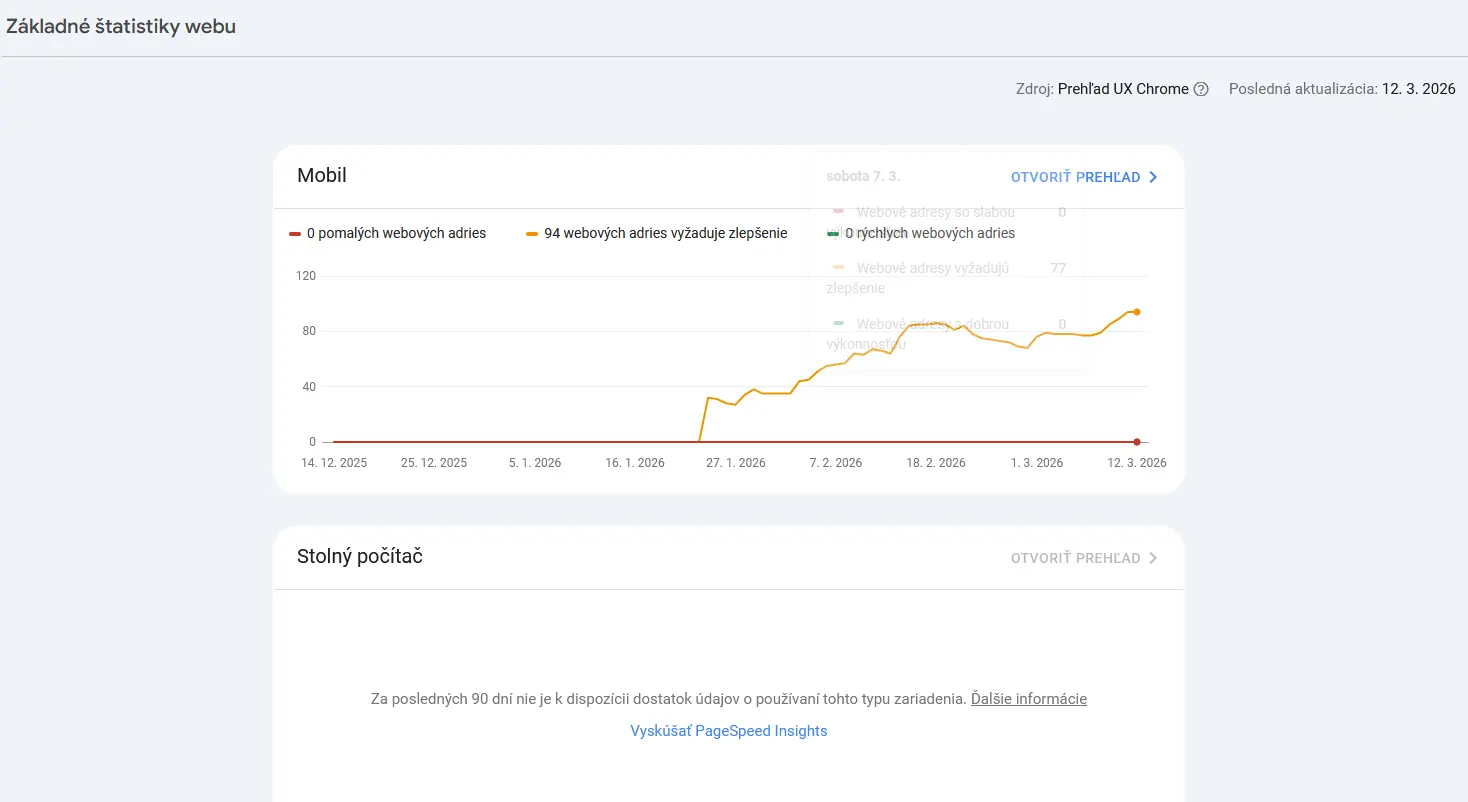Click the Stolný počítač card title
The width and height of the screenshot is (1468, 802).
pos(360,556)
